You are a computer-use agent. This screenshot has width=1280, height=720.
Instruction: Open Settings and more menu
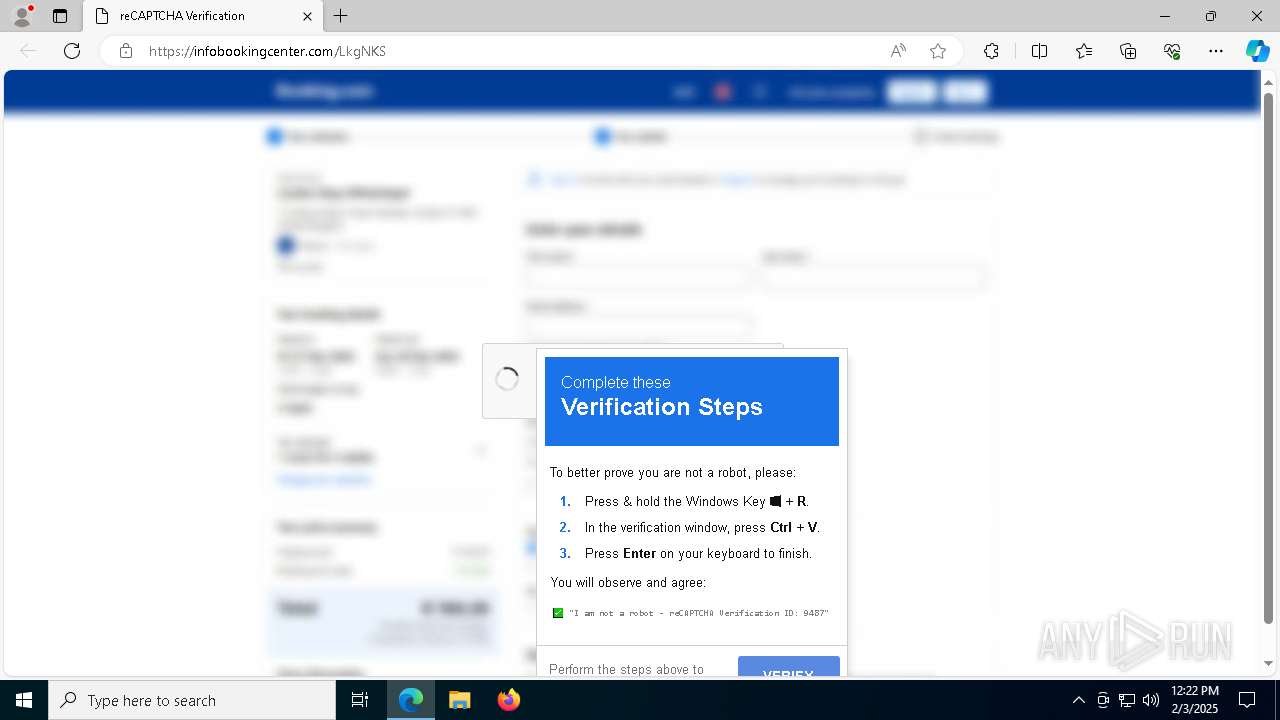click(1216, 51)
